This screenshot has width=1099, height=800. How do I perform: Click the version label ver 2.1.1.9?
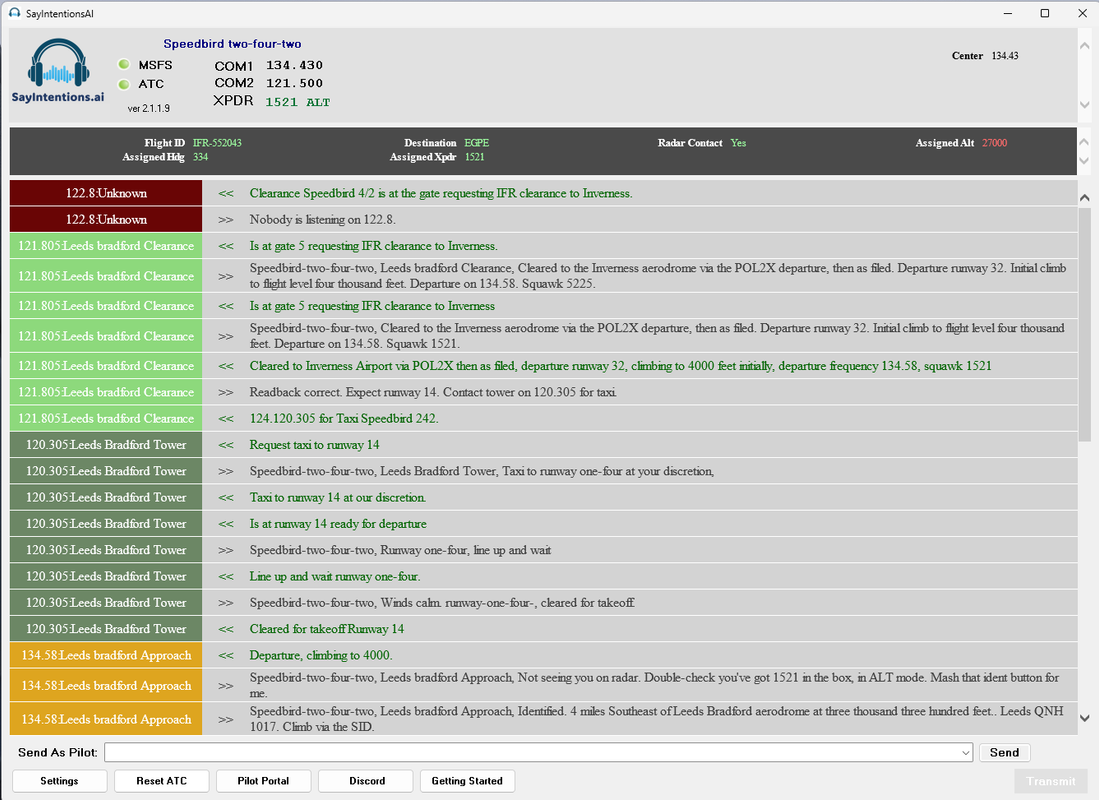click(149, 109)
